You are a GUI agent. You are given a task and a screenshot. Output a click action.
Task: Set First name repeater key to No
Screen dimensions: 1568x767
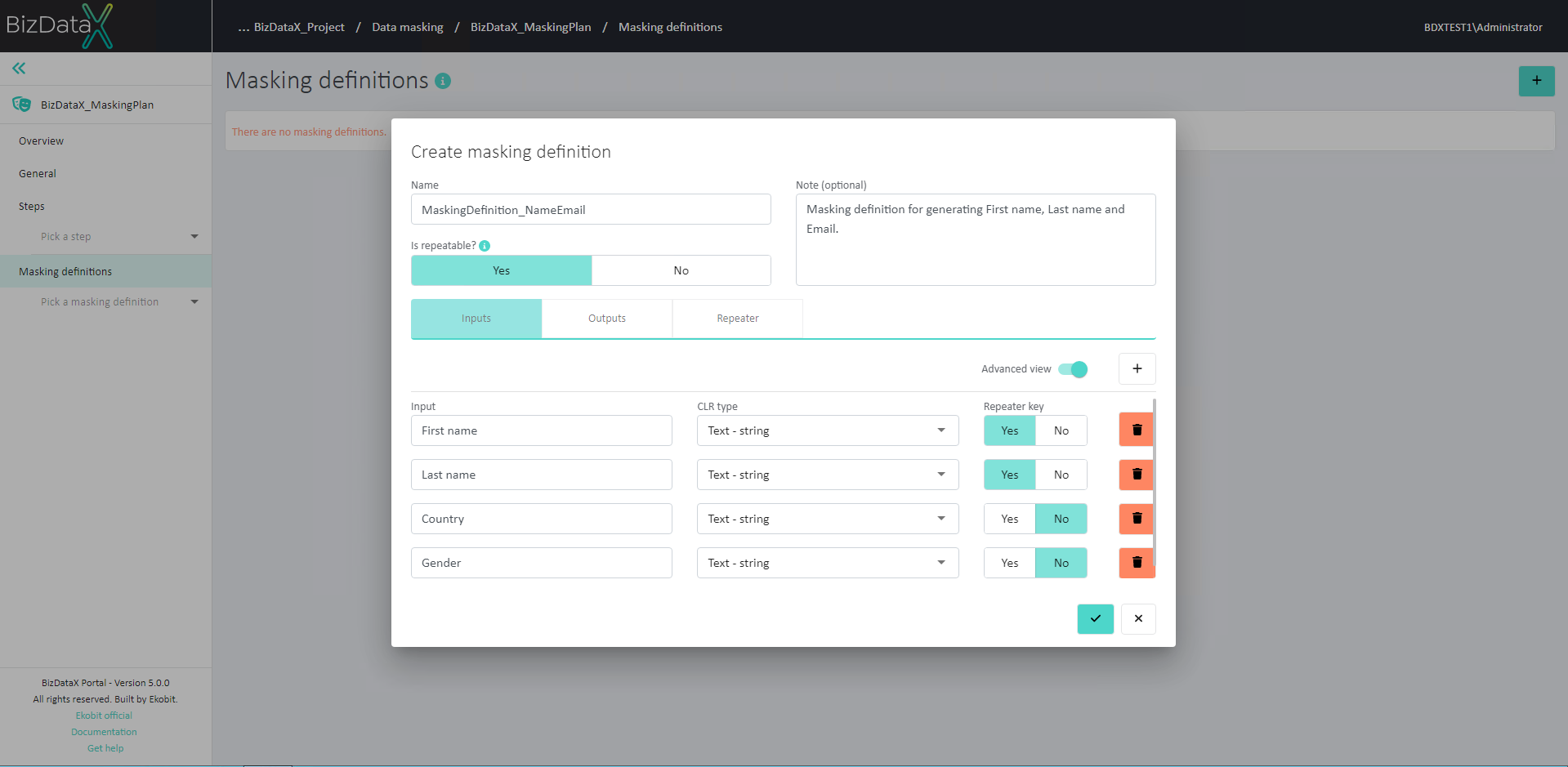pos(1061,430)
